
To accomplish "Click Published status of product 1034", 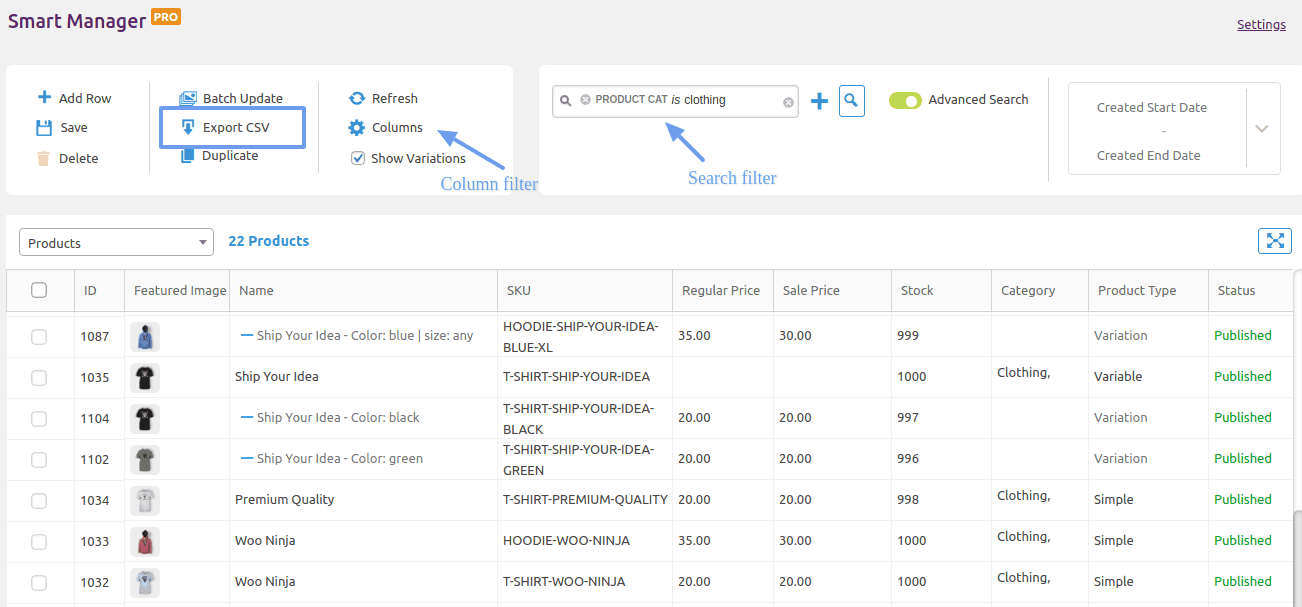I will click(x=1243, y=499).
